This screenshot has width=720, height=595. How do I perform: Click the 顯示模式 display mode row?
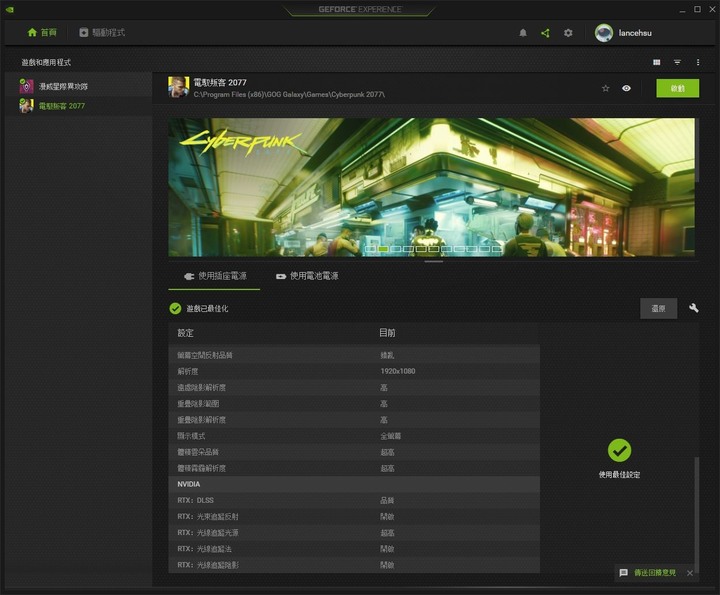(x=354, y=436)
